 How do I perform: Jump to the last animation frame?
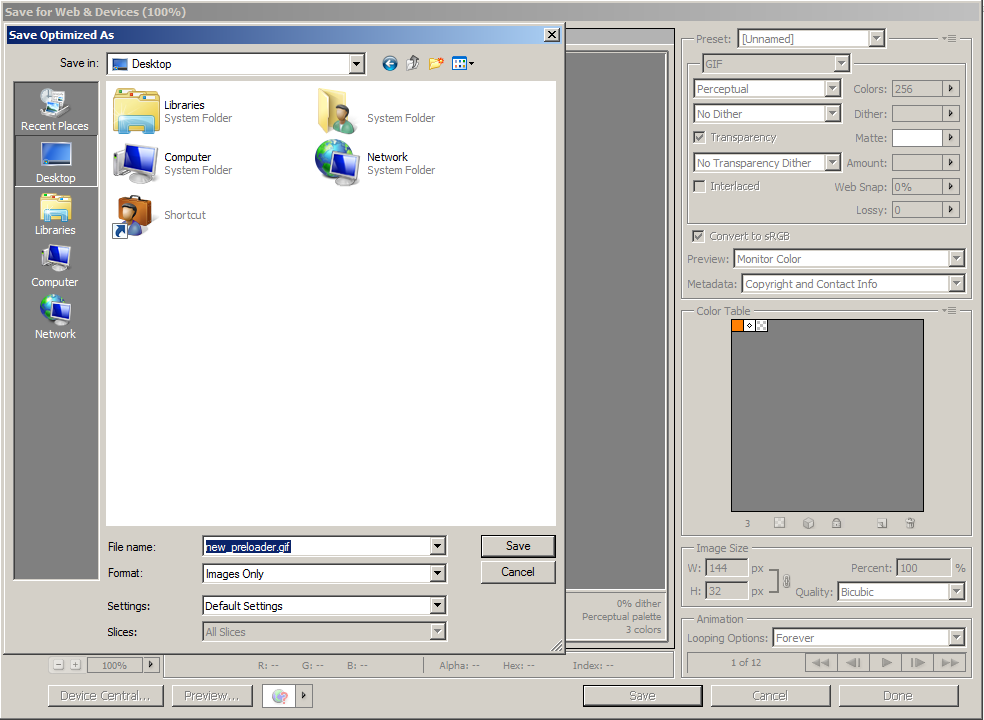(949, 662)
